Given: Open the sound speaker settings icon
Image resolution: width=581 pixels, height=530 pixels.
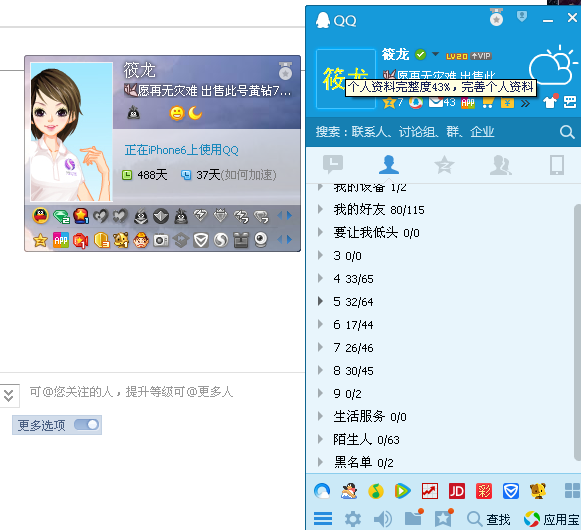Looking at the screenshot, I should [x=383, y=519].
